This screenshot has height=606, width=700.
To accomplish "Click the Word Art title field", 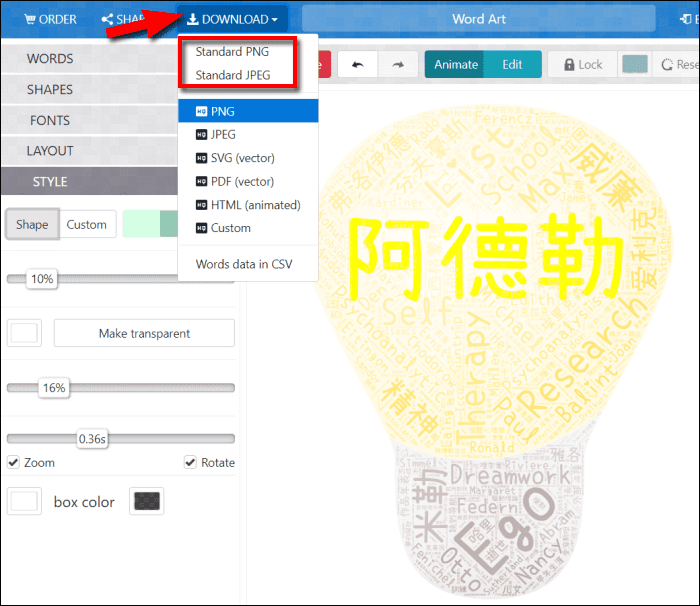I will pyautogui.click(x=479, y=19).
